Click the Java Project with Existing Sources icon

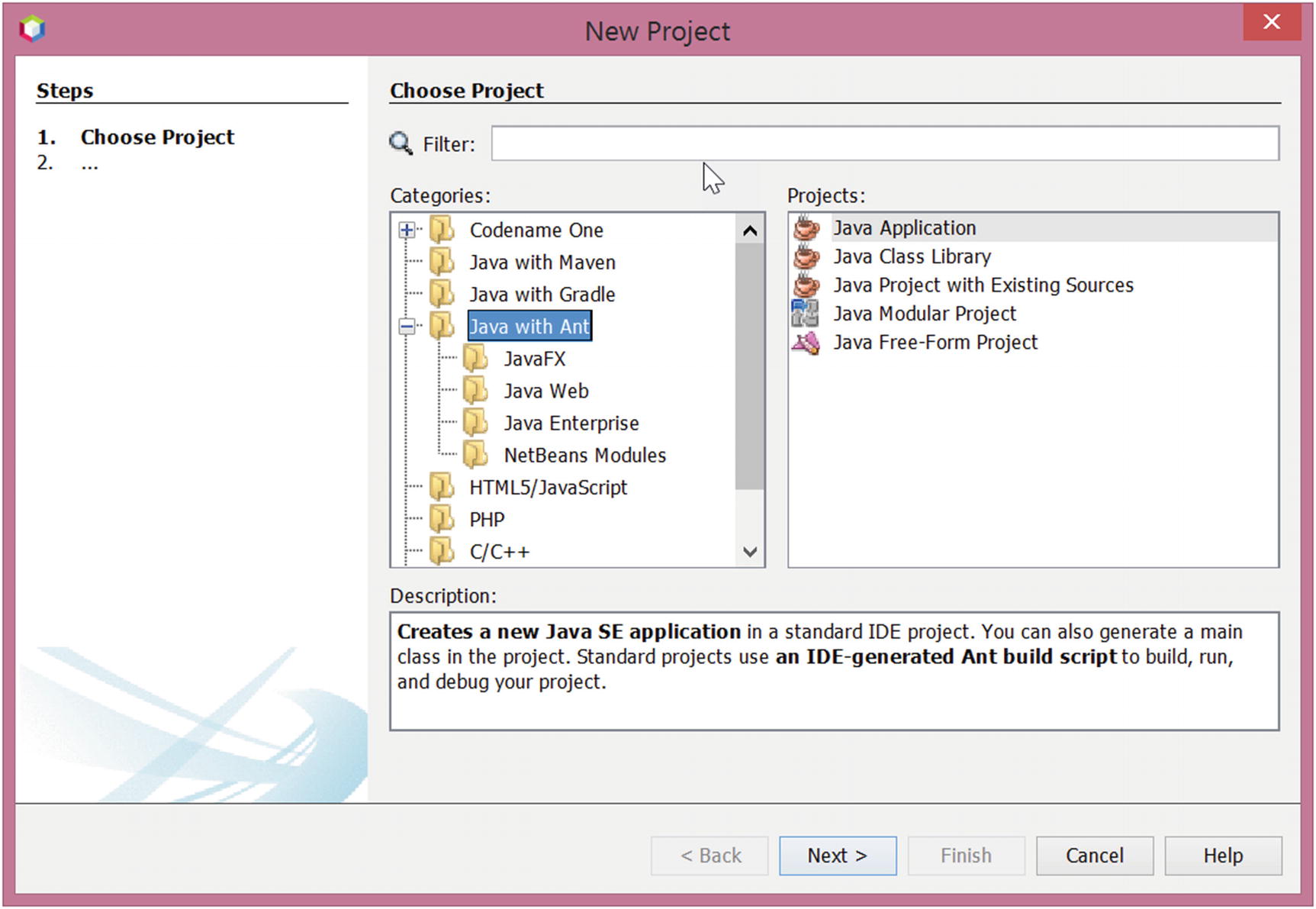pyautogui.click(x=806, y=285)
